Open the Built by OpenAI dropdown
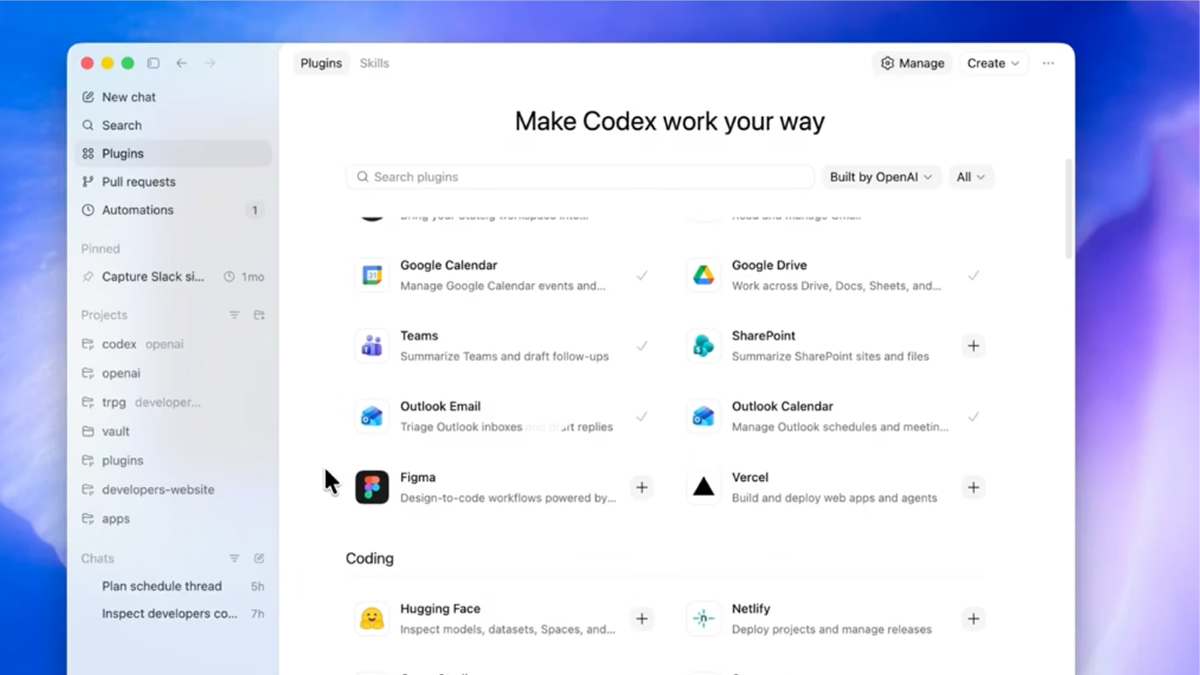The image size is (1200, 675). (881, 177)
